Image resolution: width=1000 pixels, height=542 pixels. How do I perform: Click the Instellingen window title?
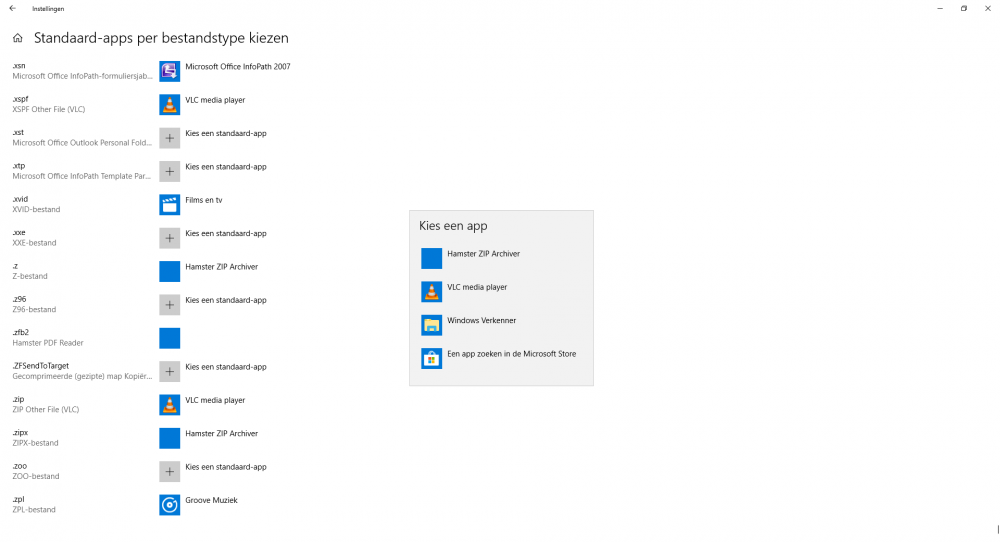[x=48, y=9]
